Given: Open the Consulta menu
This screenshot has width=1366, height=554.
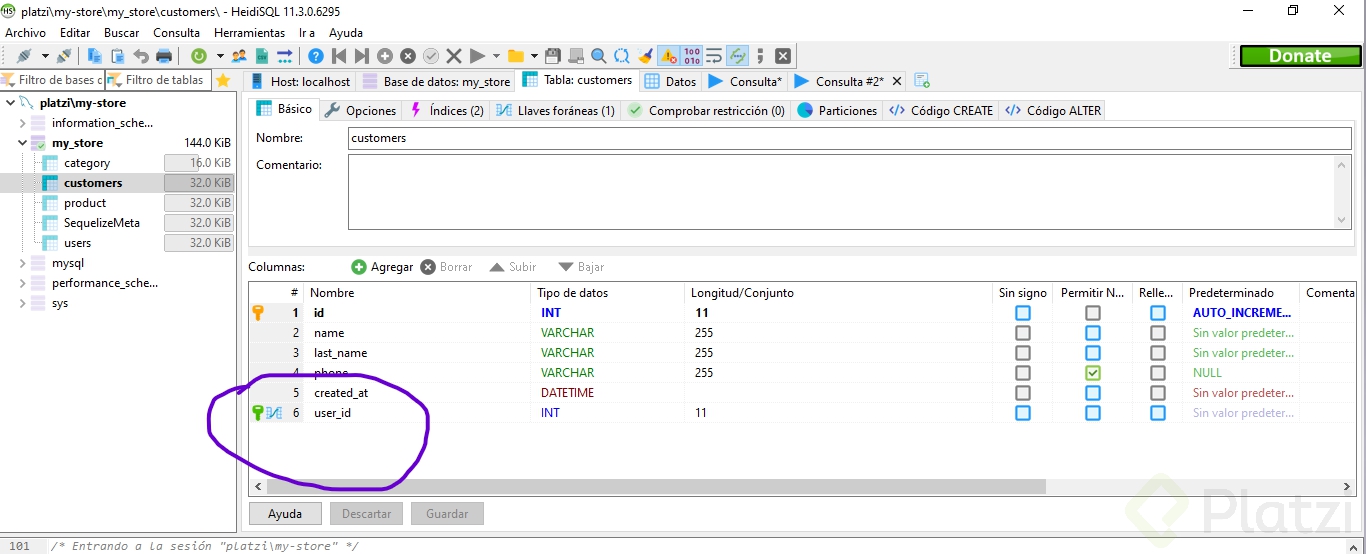Looking at the screenshot, I should 176,33.
